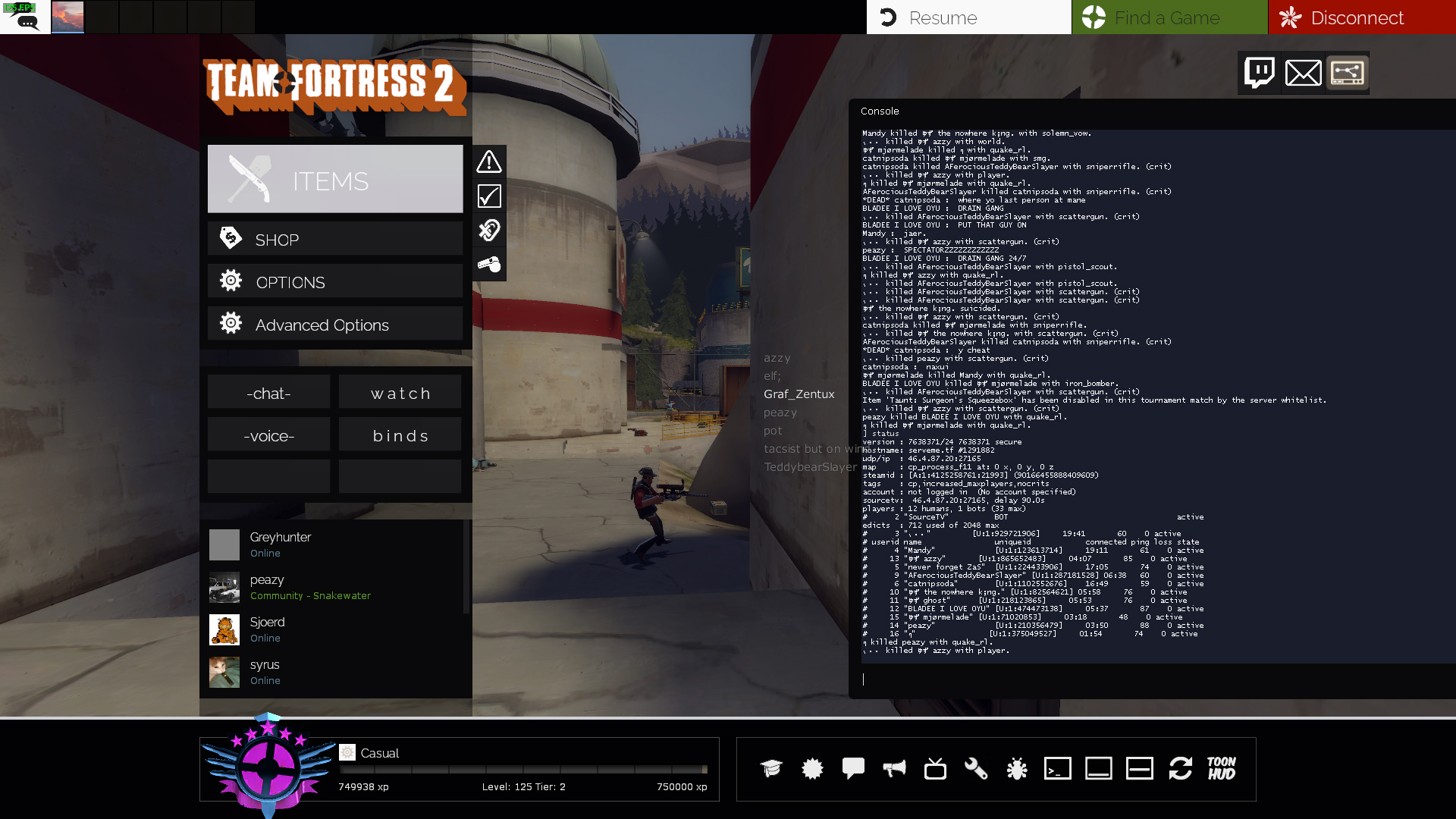Click player name Graf_Zentux

click(799, 394)
